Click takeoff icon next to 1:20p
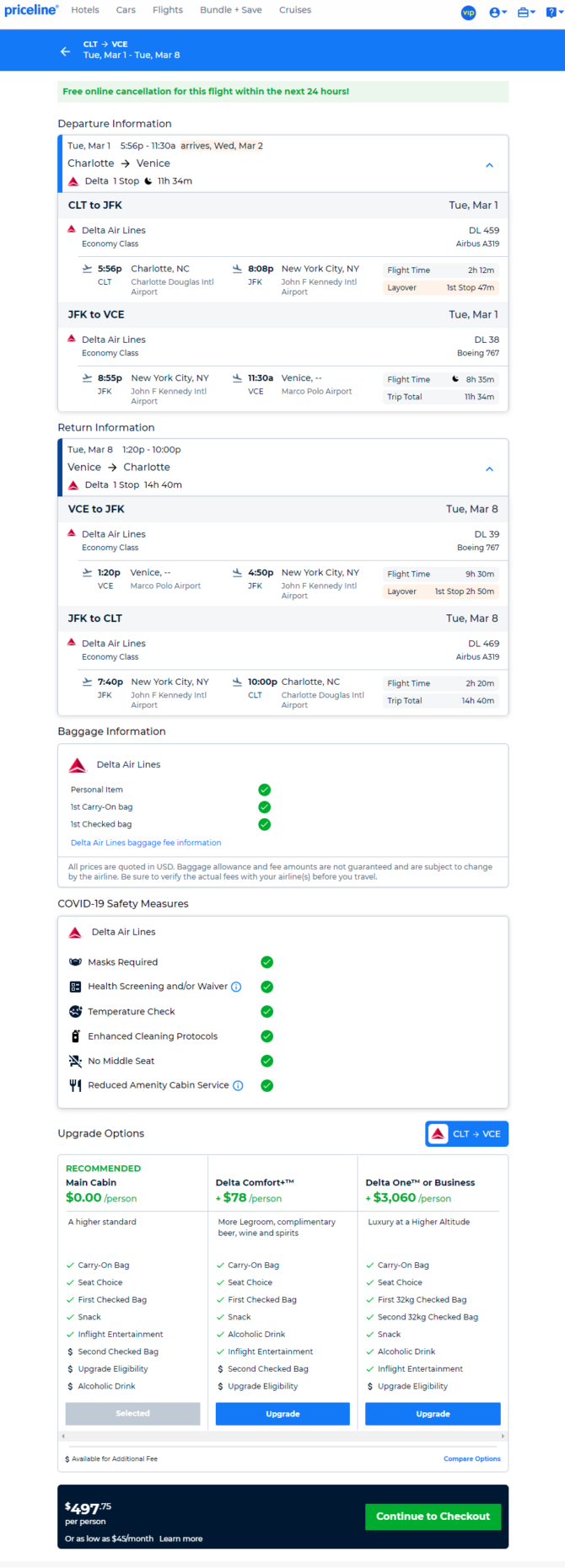 pyautogui.click(x=87, y=573)
